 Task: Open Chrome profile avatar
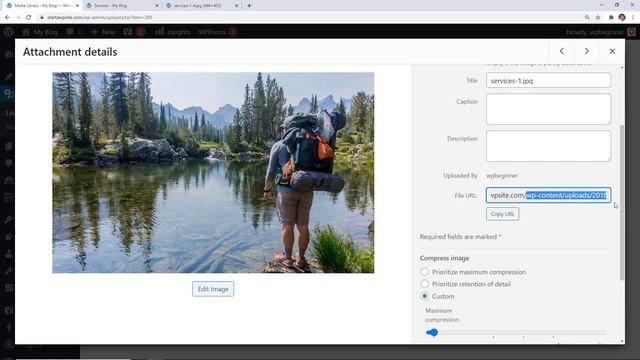pos(622,18)
